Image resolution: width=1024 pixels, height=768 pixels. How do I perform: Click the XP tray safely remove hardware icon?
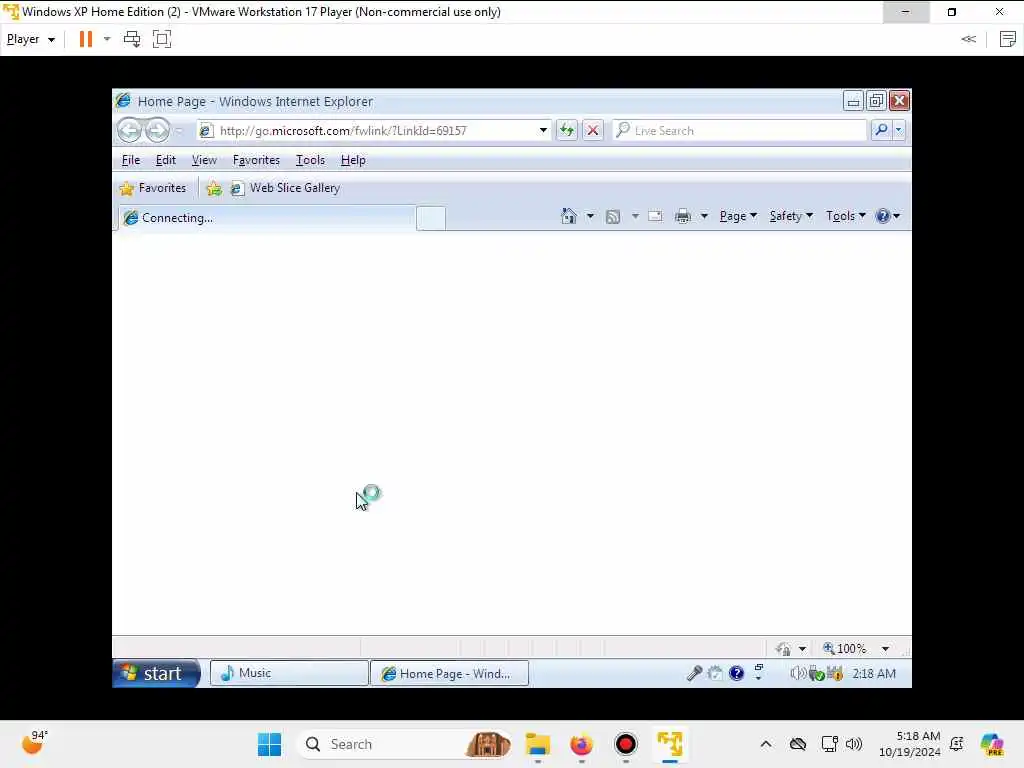point(816,673)
